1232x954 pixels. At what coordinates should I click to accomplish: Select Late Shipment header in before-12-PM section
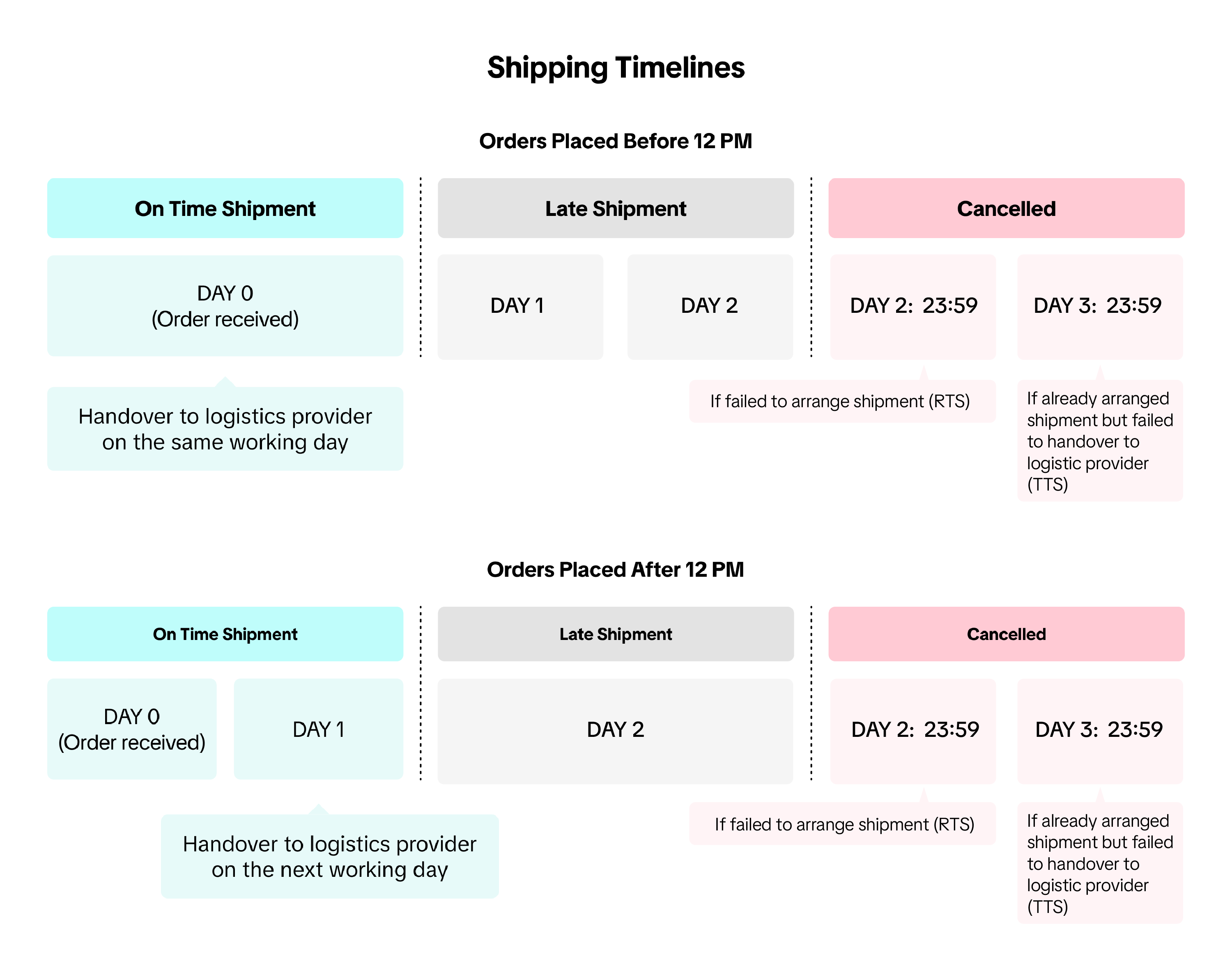(x=616, y=209)
